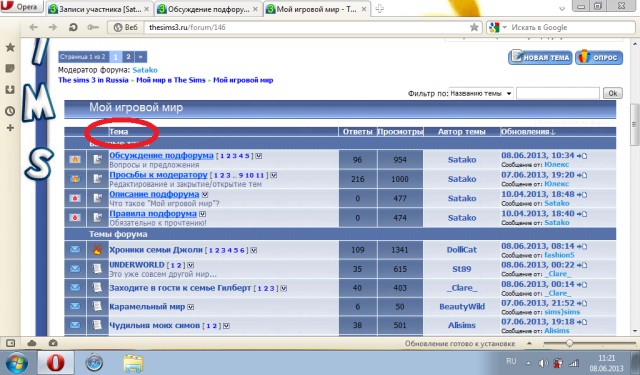Open the Названию темы filter dropdown

click(481, 93)
